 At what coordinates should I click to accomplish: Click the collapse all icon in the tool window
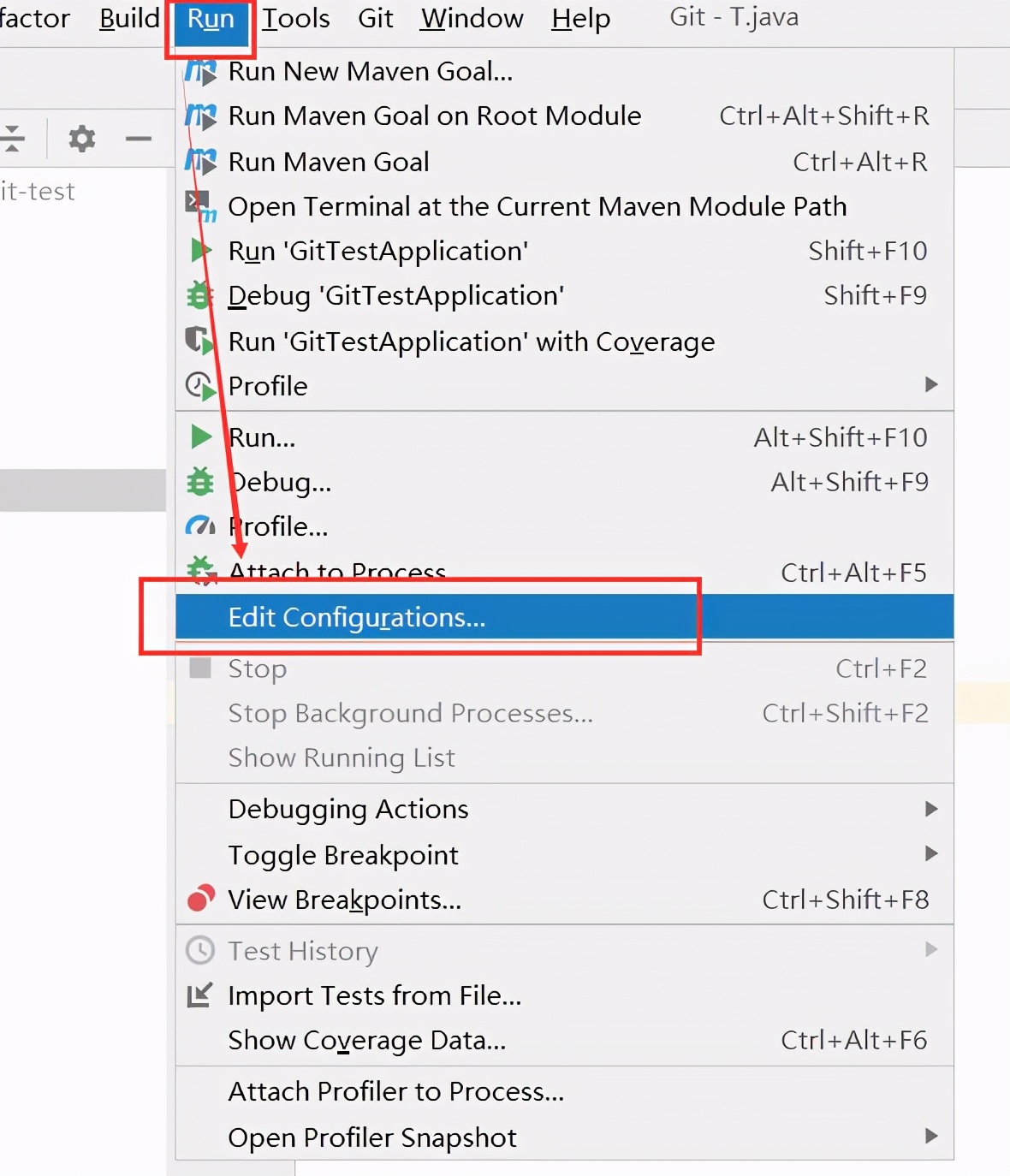pos(13,138)
